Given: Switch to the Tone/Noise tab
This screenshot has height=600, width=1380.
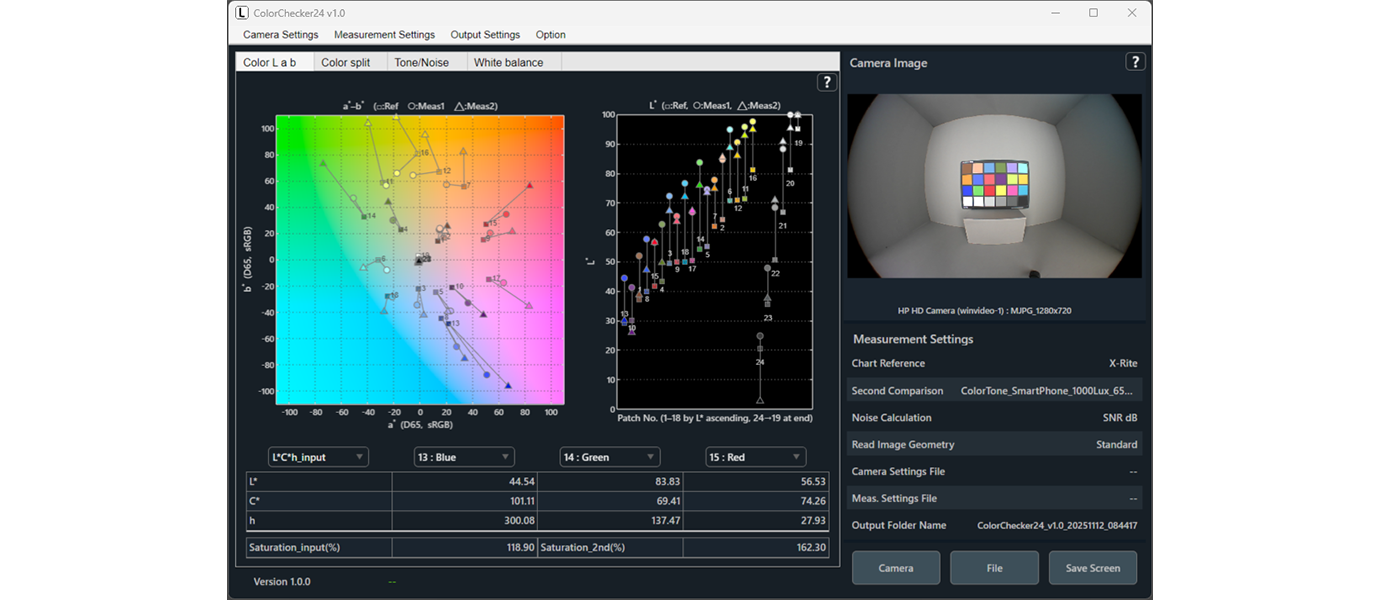Looking at the screenshot, I should [421, 62].
